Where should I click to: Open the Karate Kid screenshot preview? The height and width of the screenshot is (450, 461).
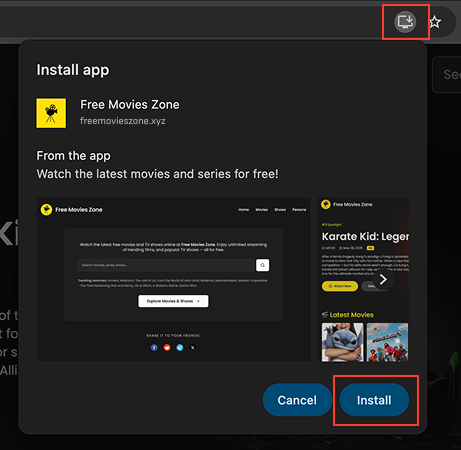tap(363, 279)
